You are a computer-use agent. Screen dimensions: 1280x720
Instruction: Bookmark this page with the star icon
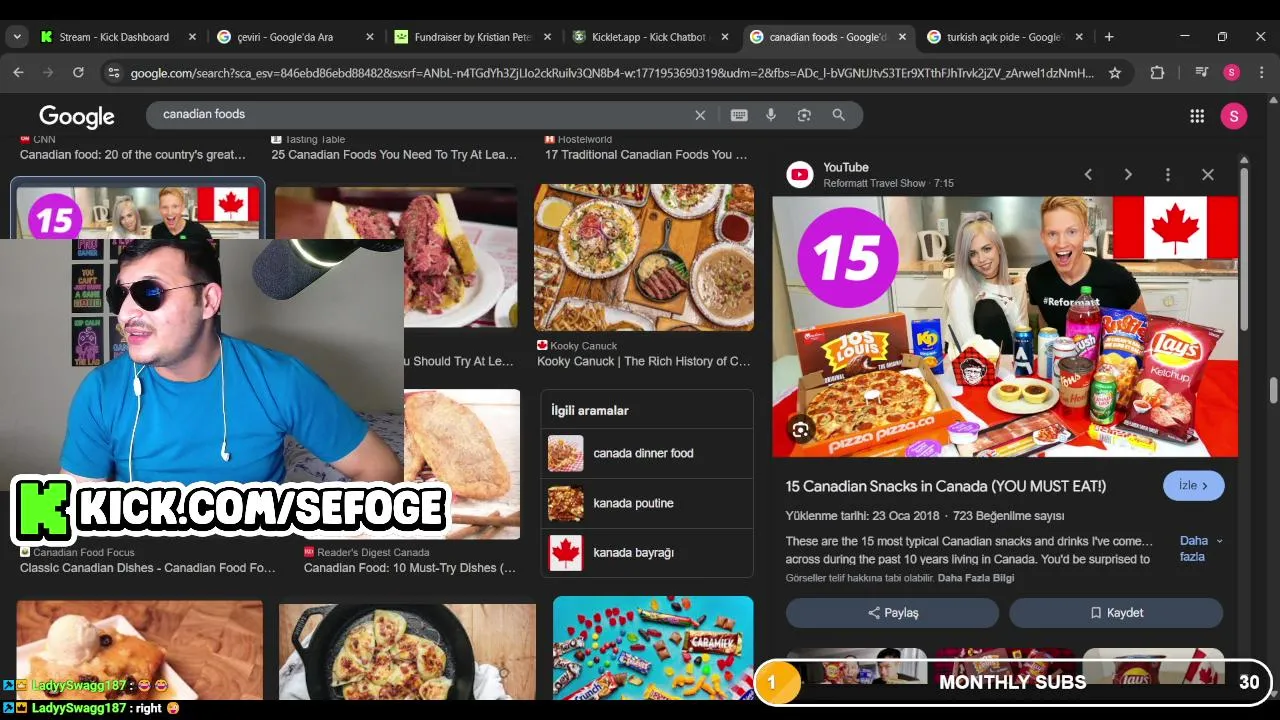[1115, 73]
